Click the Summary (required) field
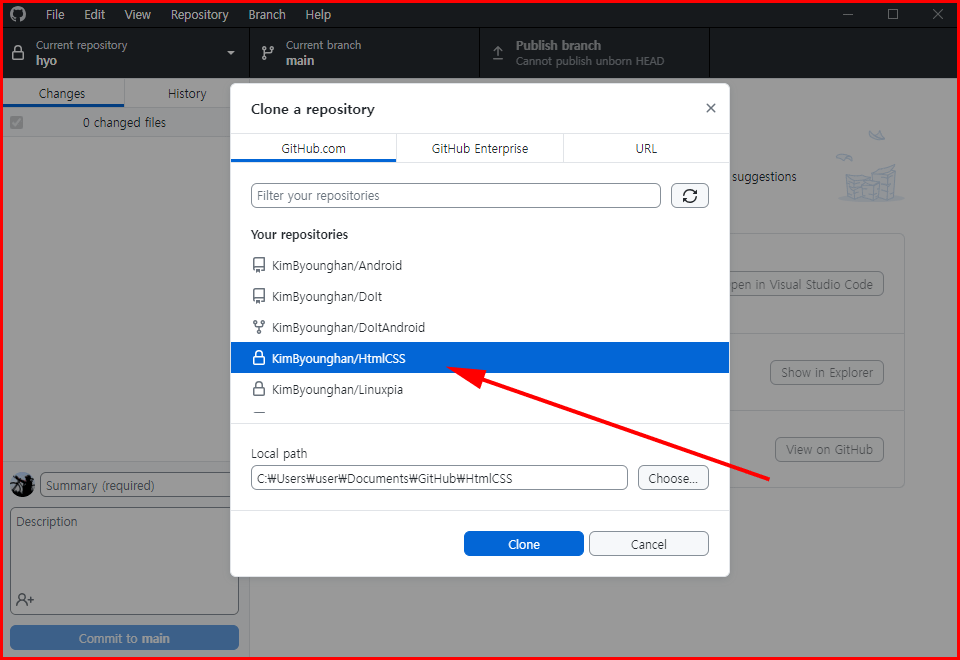Viewport: 960px width, 660px height. click(x=136, y=485)
